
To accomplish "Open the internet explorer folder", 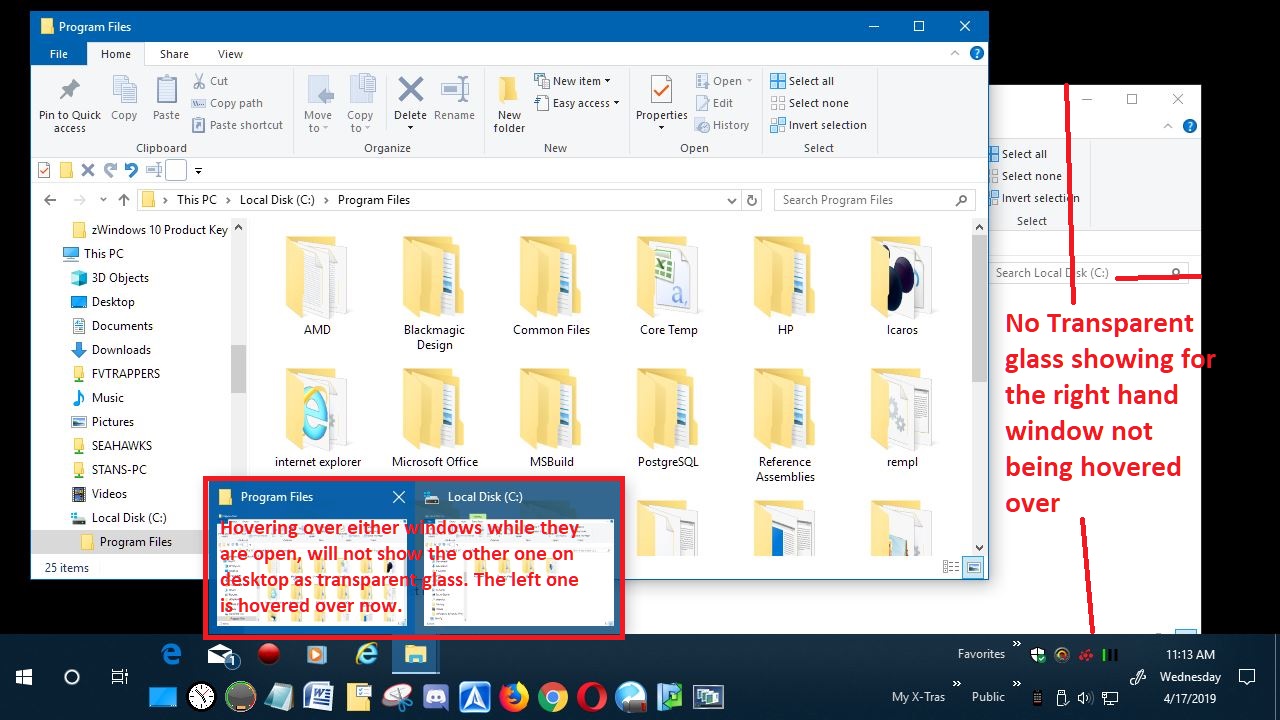I will tap(318, 418).
